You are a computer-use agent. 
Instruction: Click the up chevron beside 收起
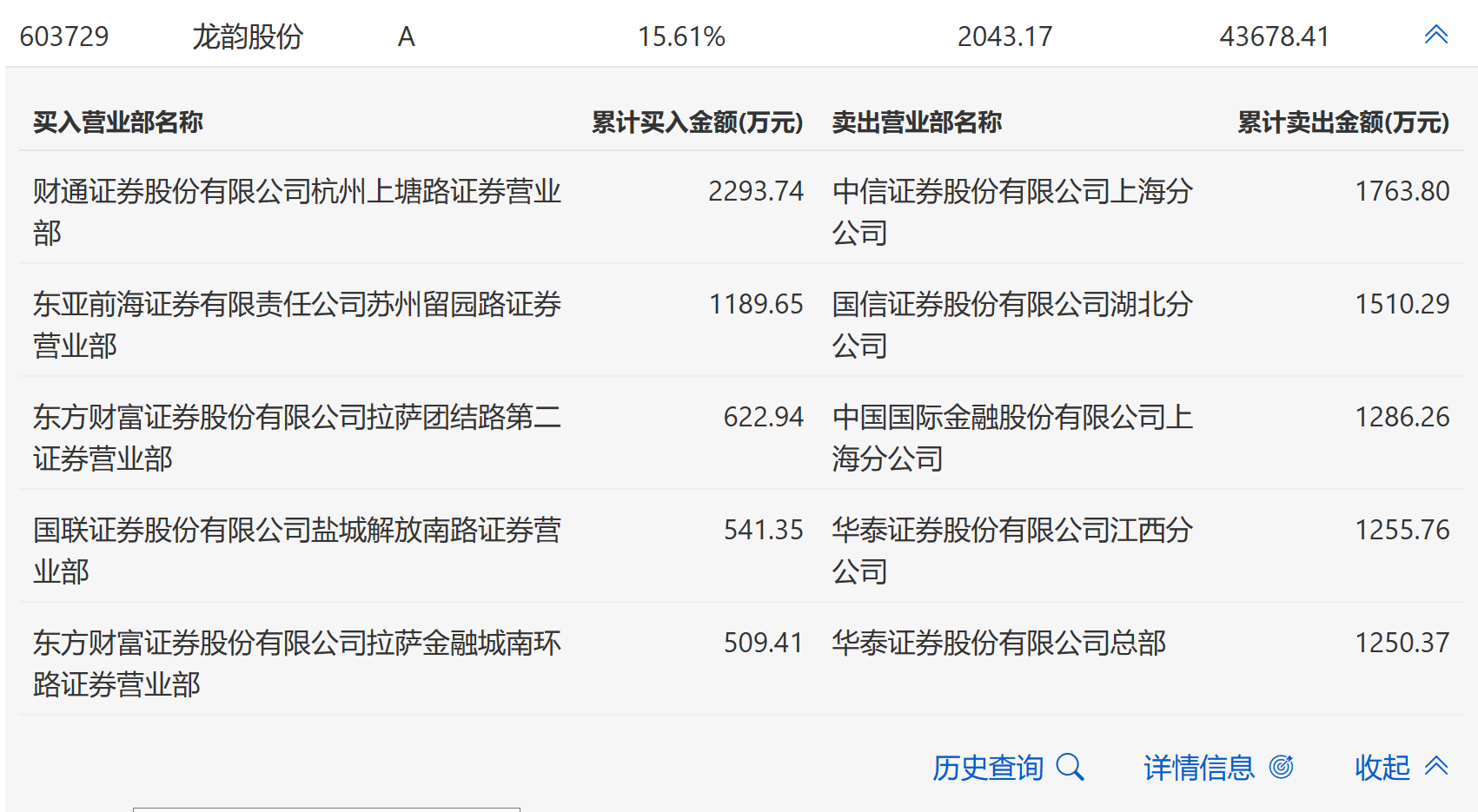[1436, 766]
